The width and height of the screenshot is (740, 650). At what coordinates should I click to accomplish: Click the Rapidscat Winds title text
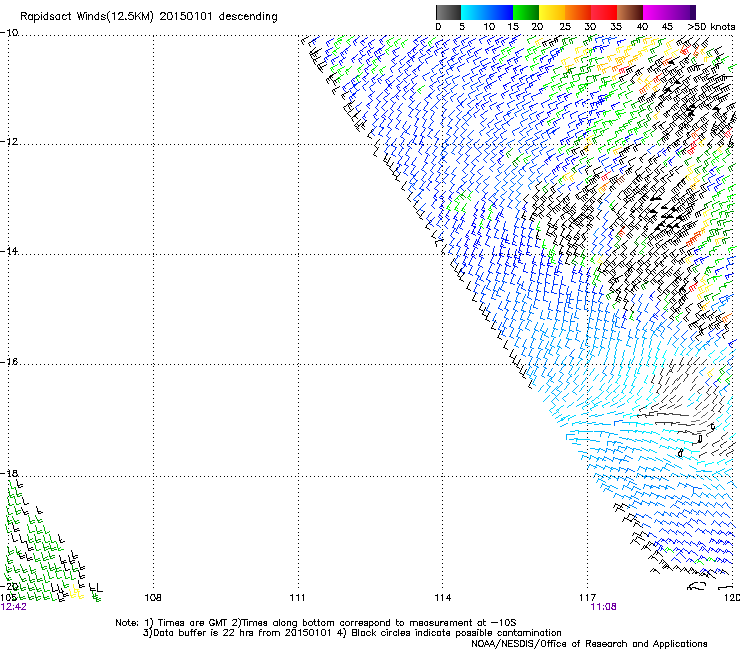pos(149,17)
